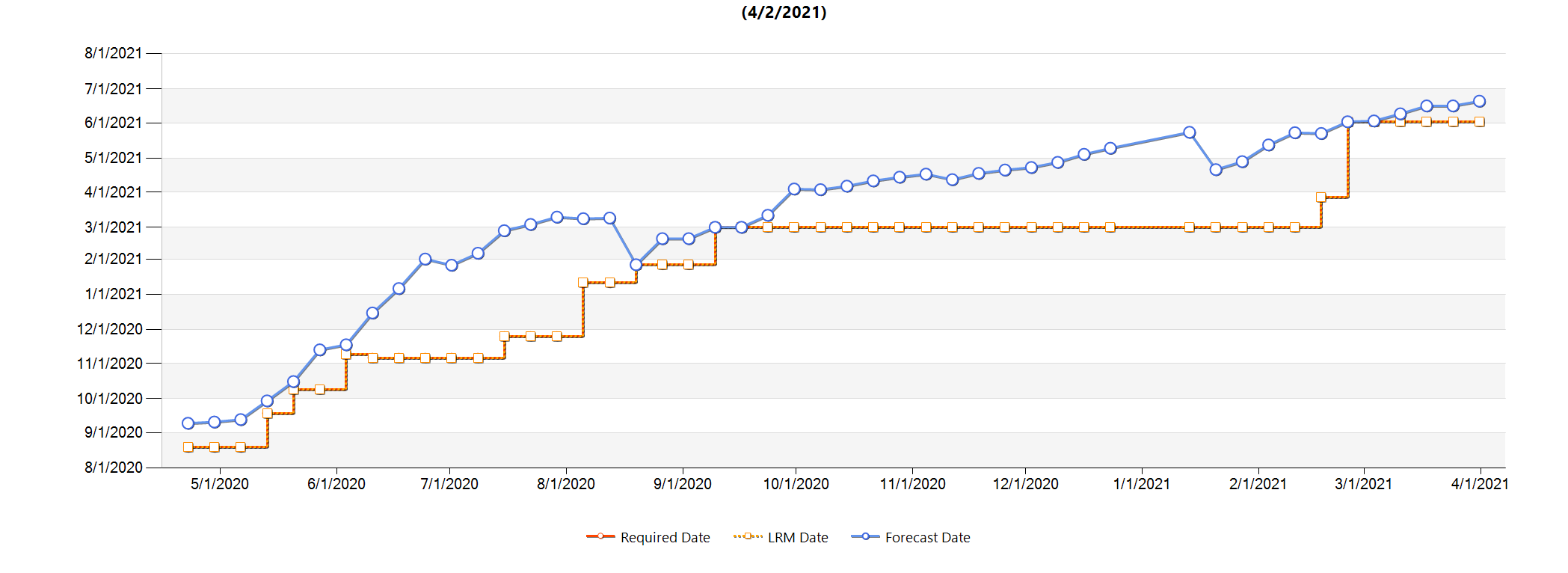Viewport: 1568px width, 573px height.
Task: Click the 7/1/2020 x-axis label
Action: 449,484
